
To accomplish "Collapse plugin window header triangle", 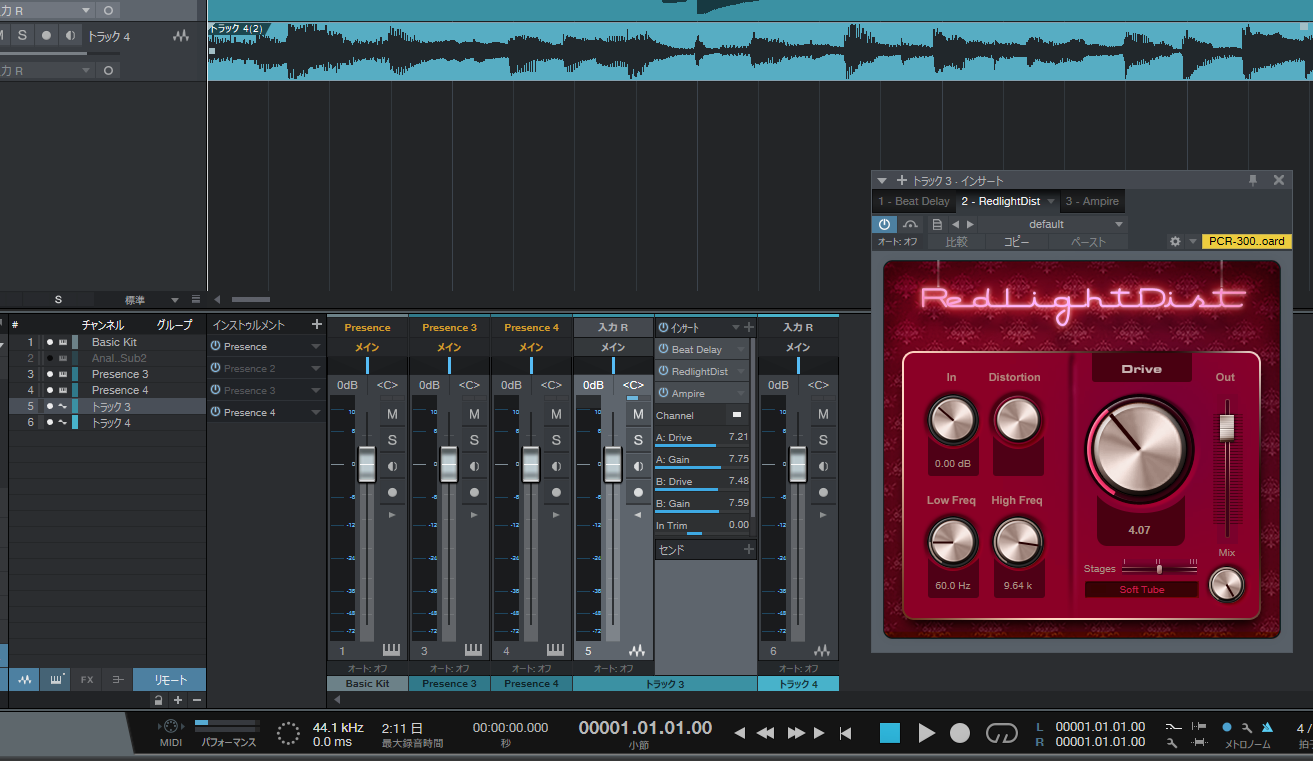I will point(883,180).
